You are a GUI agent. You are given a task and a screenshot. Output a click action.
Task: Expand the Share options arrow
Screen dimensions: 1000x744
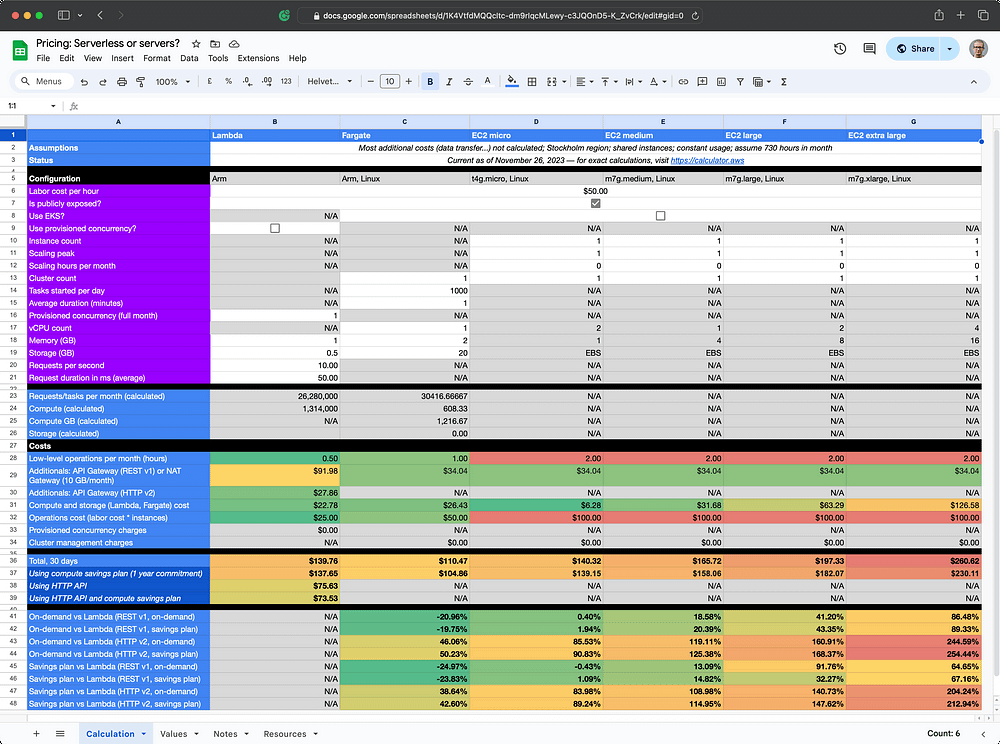[x=950, y=48]
